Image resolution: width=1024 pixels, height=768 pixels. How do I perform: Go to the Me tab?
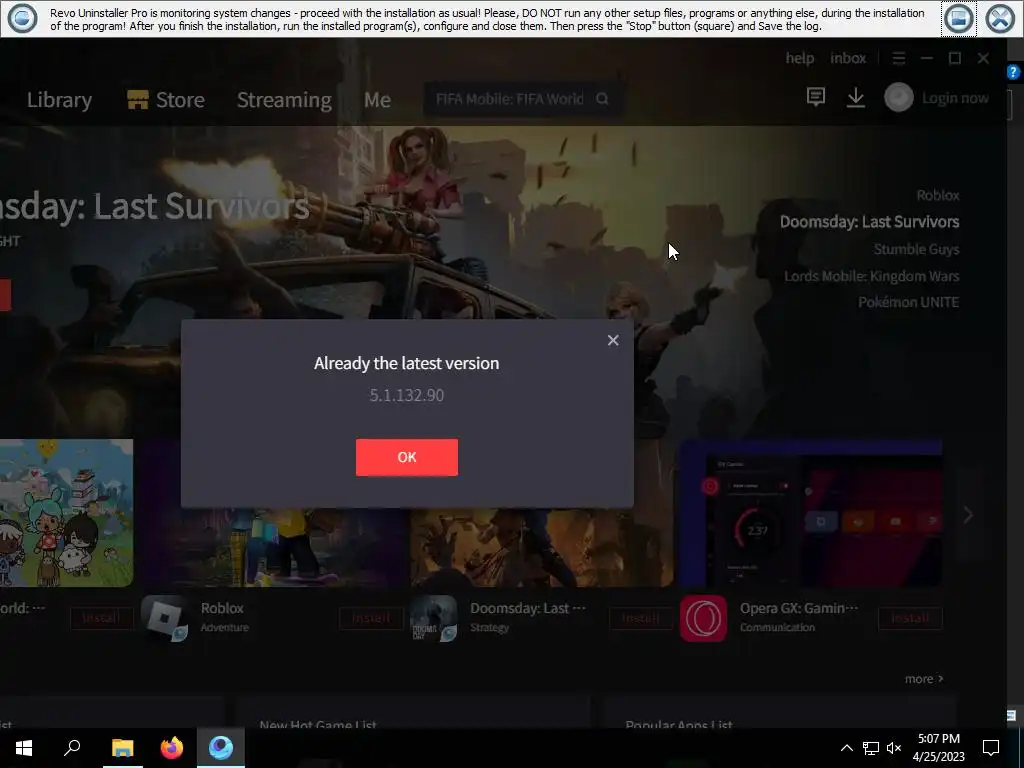click(377, 100)
